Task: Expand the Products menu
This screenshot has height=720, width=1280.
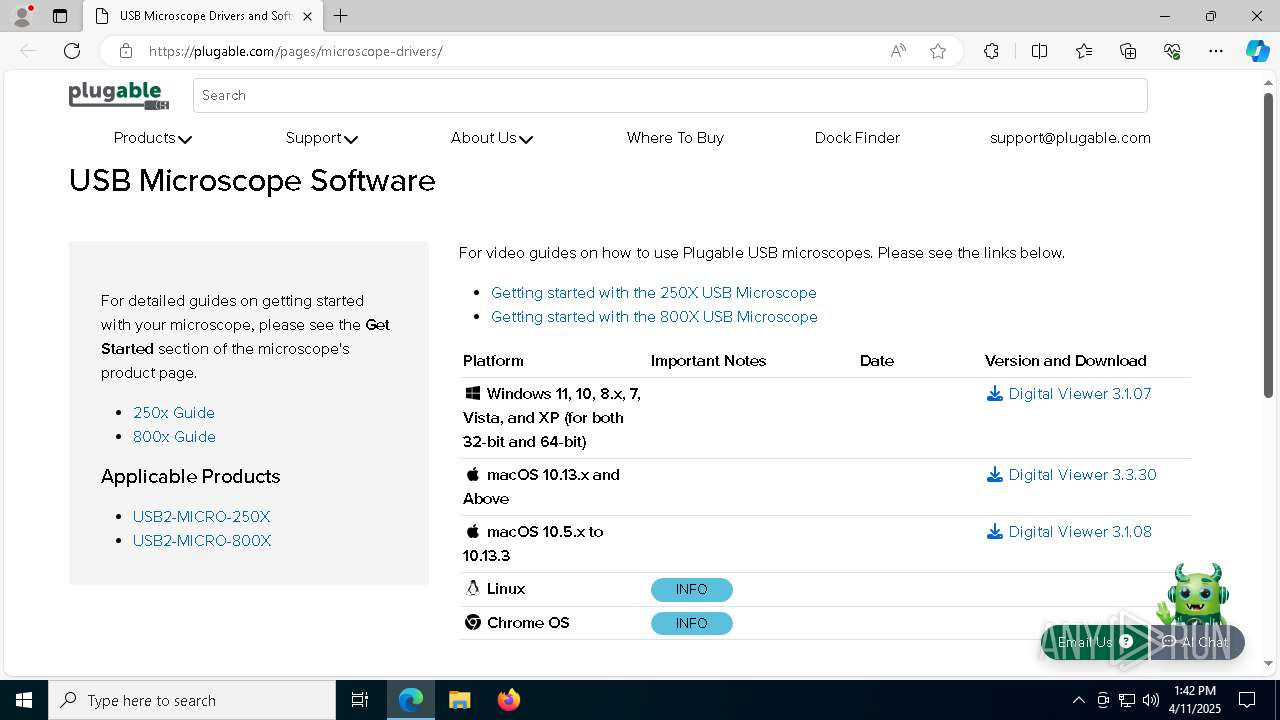Action: coord(152,138)
